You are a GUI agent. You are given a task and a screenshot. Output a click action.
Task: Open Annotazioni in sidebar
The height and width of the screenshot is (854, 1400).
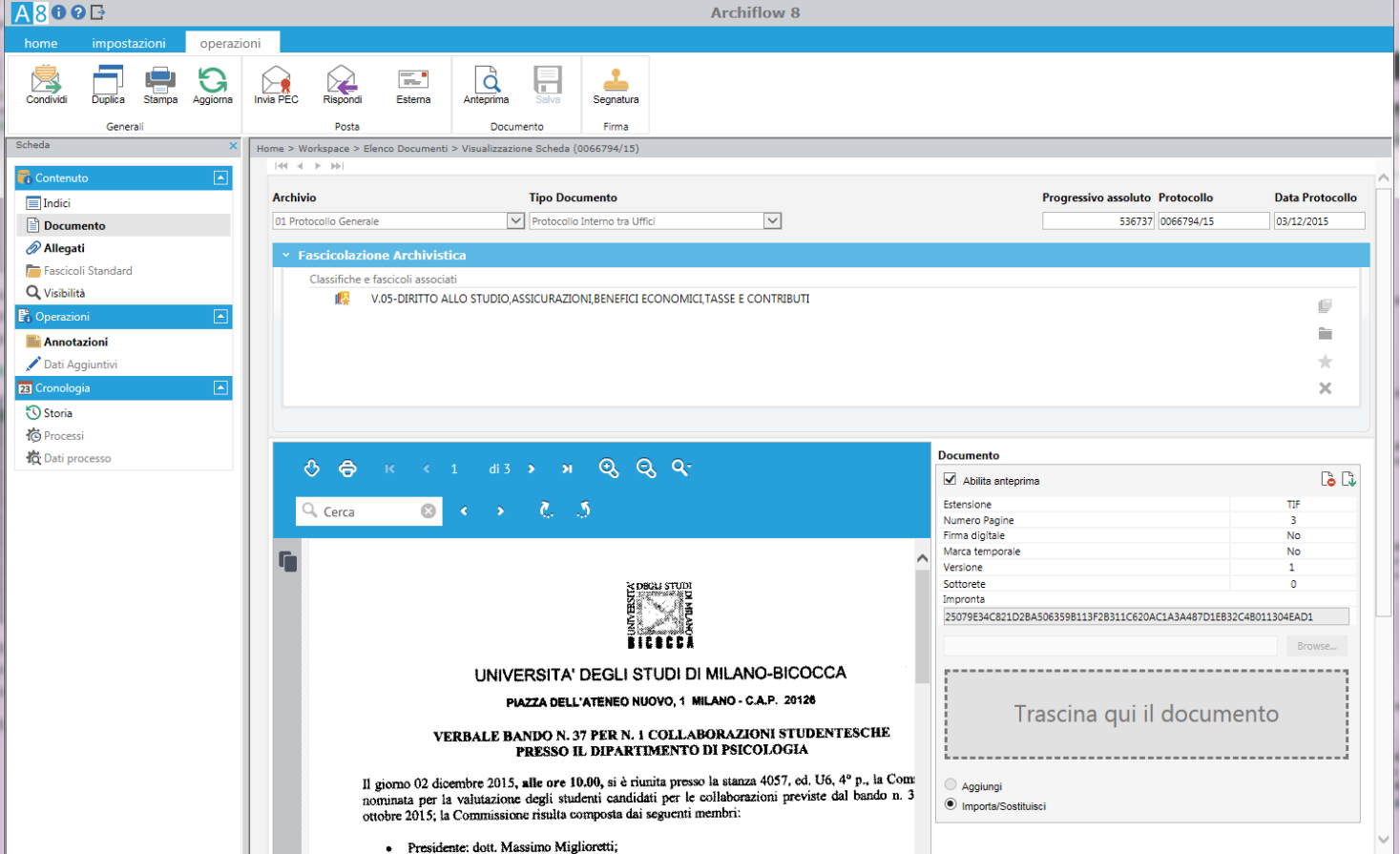(75, 342)
